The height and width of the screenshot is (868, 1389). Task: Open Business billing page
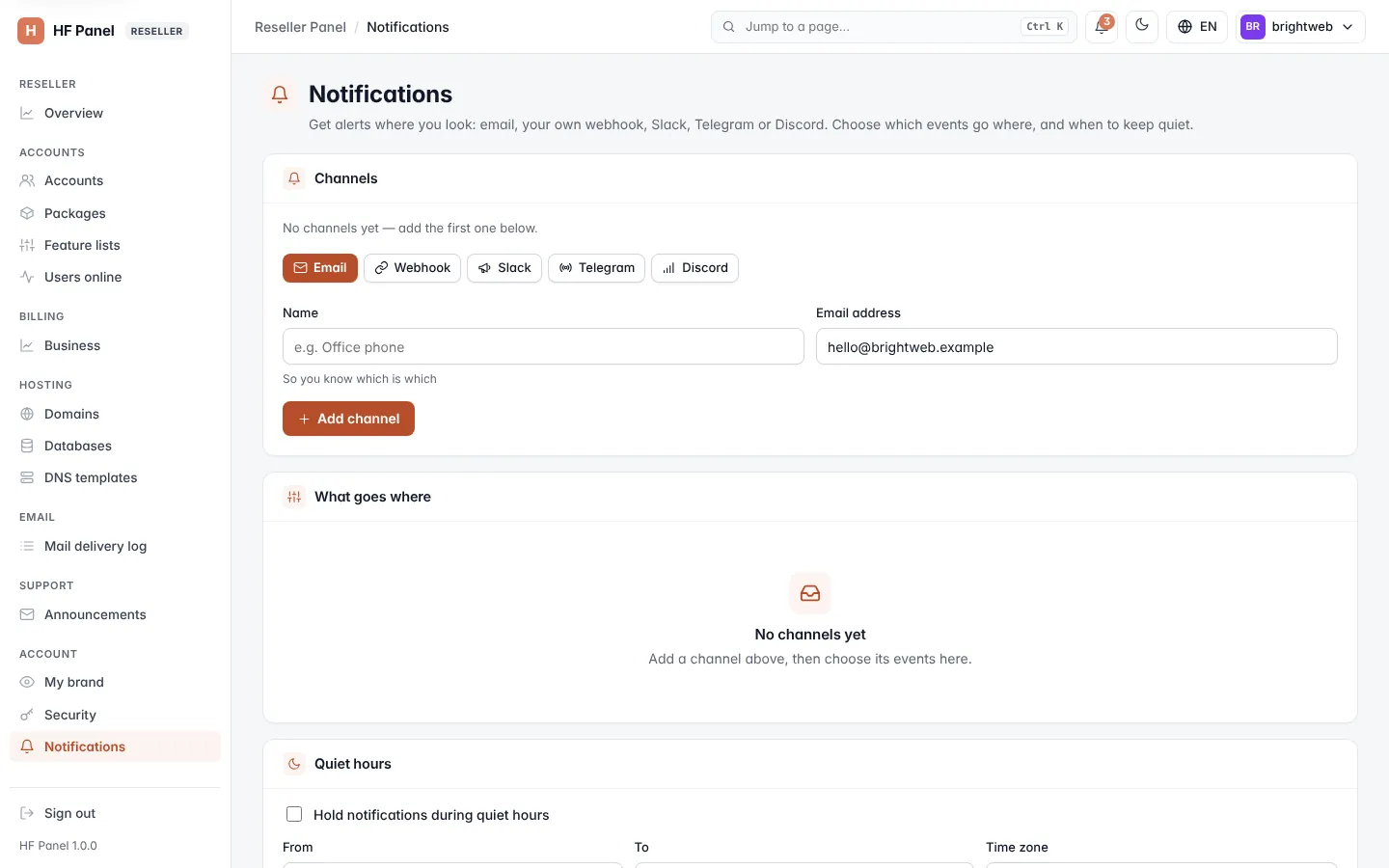pos(115,345)
